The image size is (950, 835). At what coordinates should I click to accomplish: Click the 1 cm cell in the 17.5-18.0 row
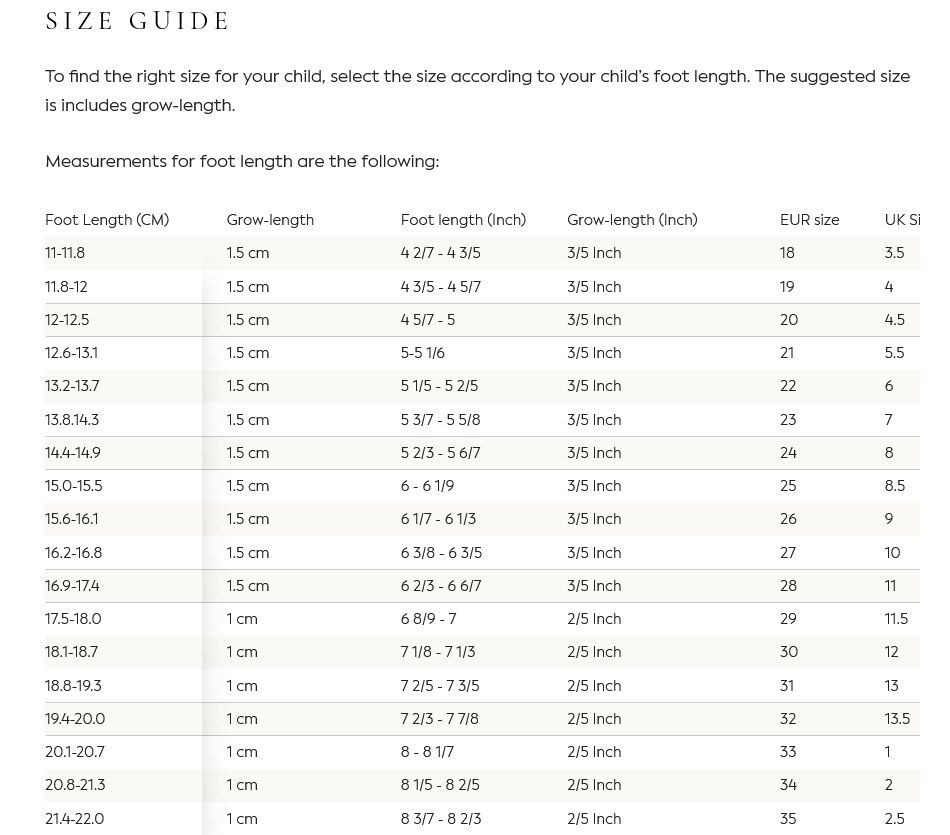(242, 619)
